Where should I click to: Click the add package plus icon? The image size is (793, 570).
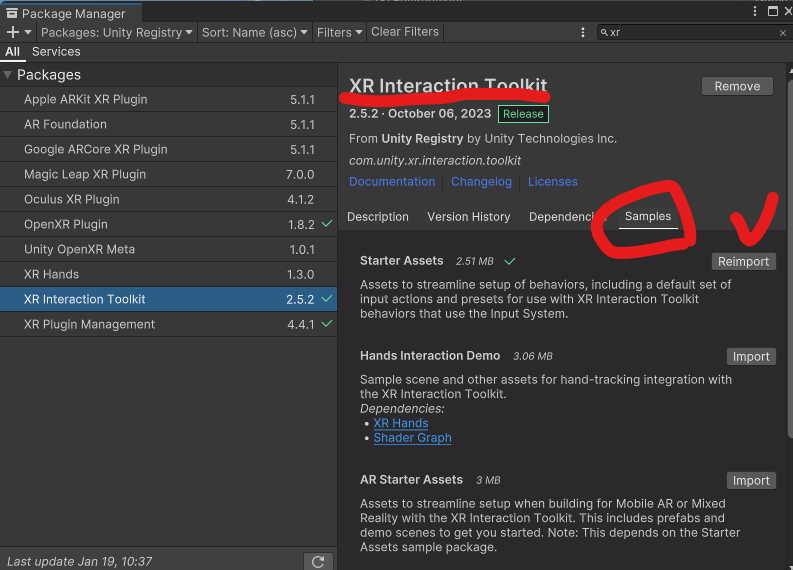(13, 32)
